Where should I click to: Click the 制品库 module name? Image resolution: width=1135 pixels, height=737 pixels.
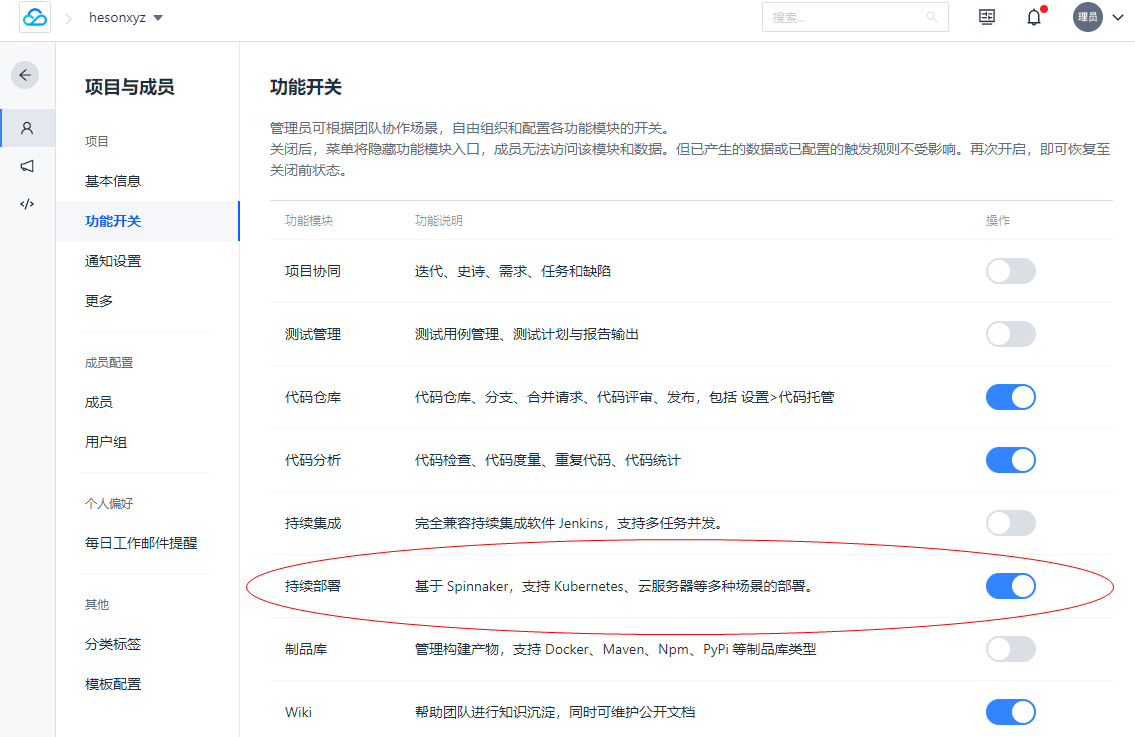[306, 649]
